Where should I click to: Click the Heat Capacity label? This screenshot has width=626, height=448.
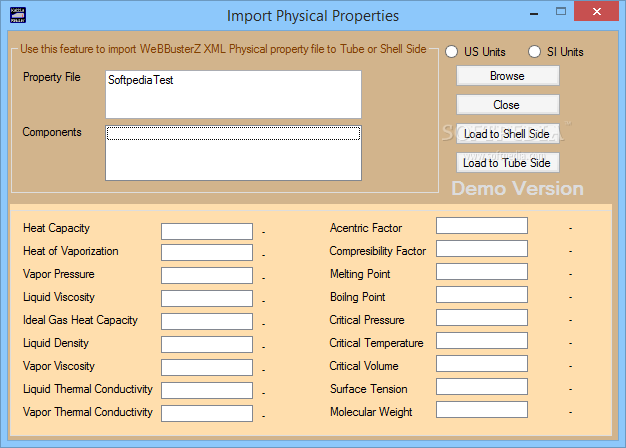(x=56, y=228)
